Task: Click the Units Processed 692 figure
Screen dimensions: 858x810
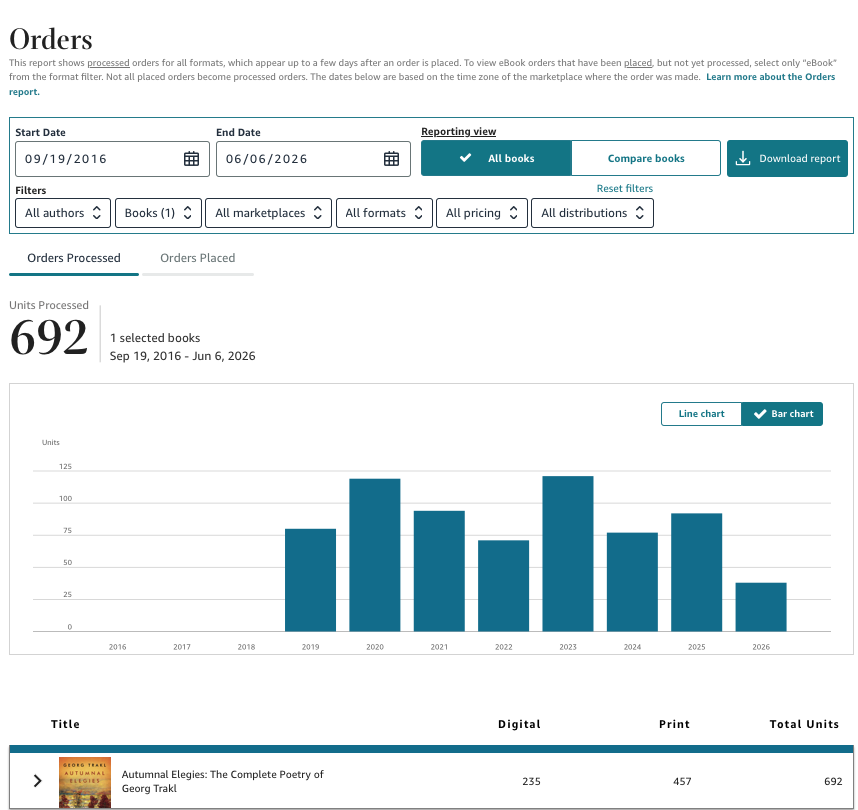Action: tap(49, 337)
